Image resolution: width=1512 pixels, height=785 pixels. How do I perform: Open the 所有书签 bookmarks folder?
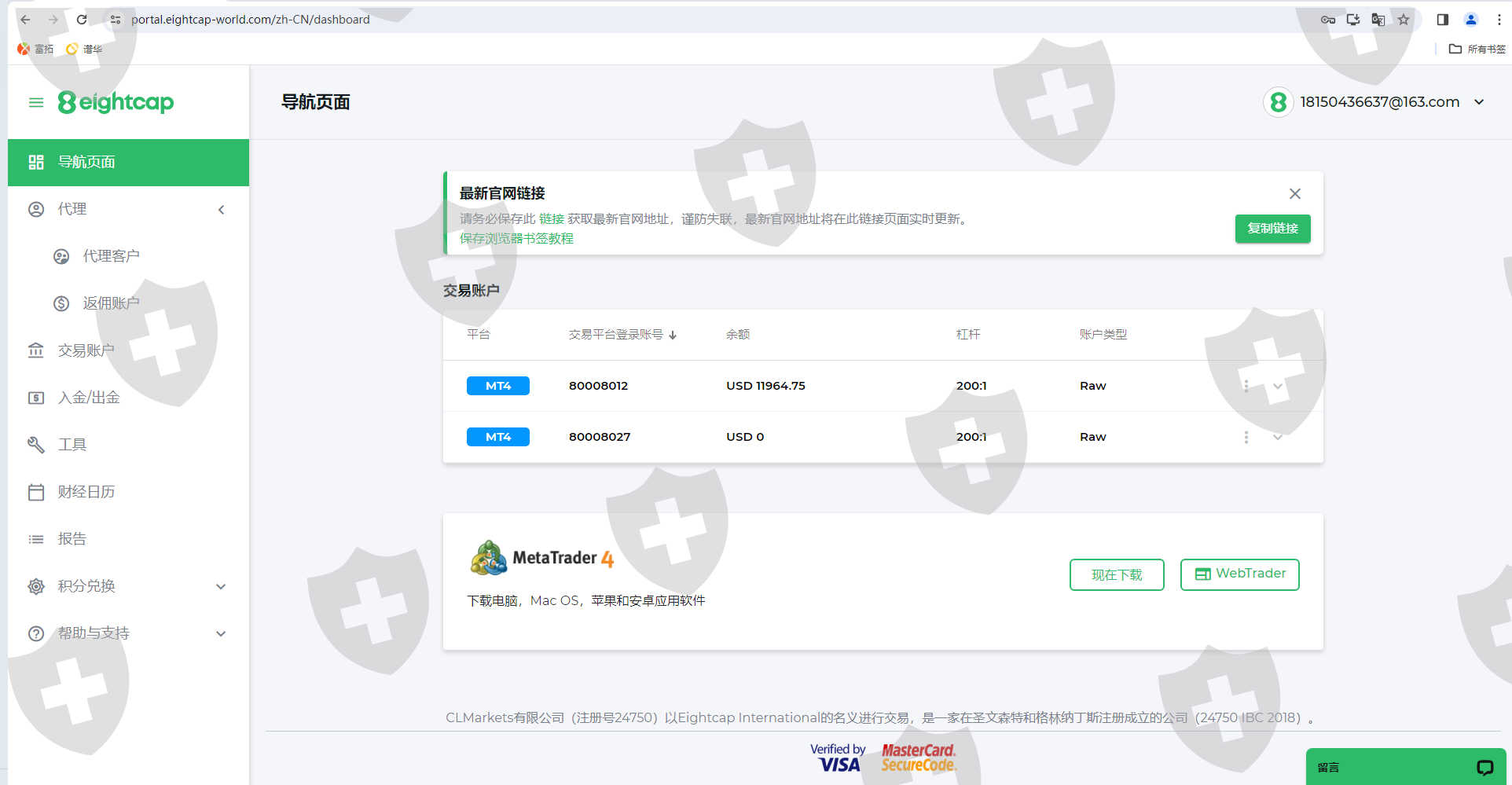tap(1477, 49)
